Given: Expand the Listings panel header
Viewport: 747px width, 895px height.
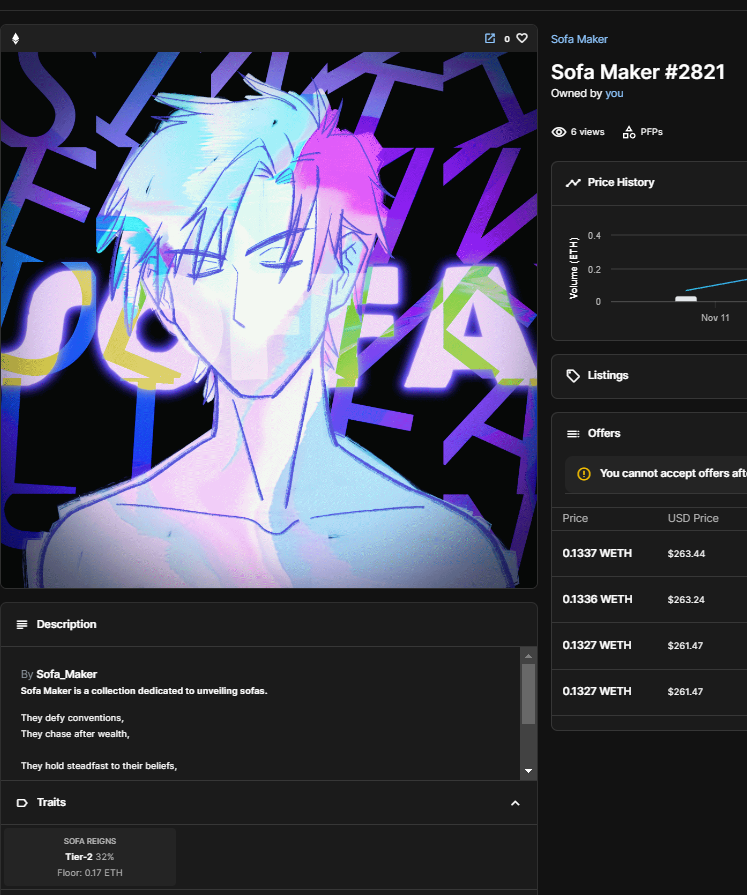Looking at the screenshot, I should pyautogui.click(x=649, y=376).
